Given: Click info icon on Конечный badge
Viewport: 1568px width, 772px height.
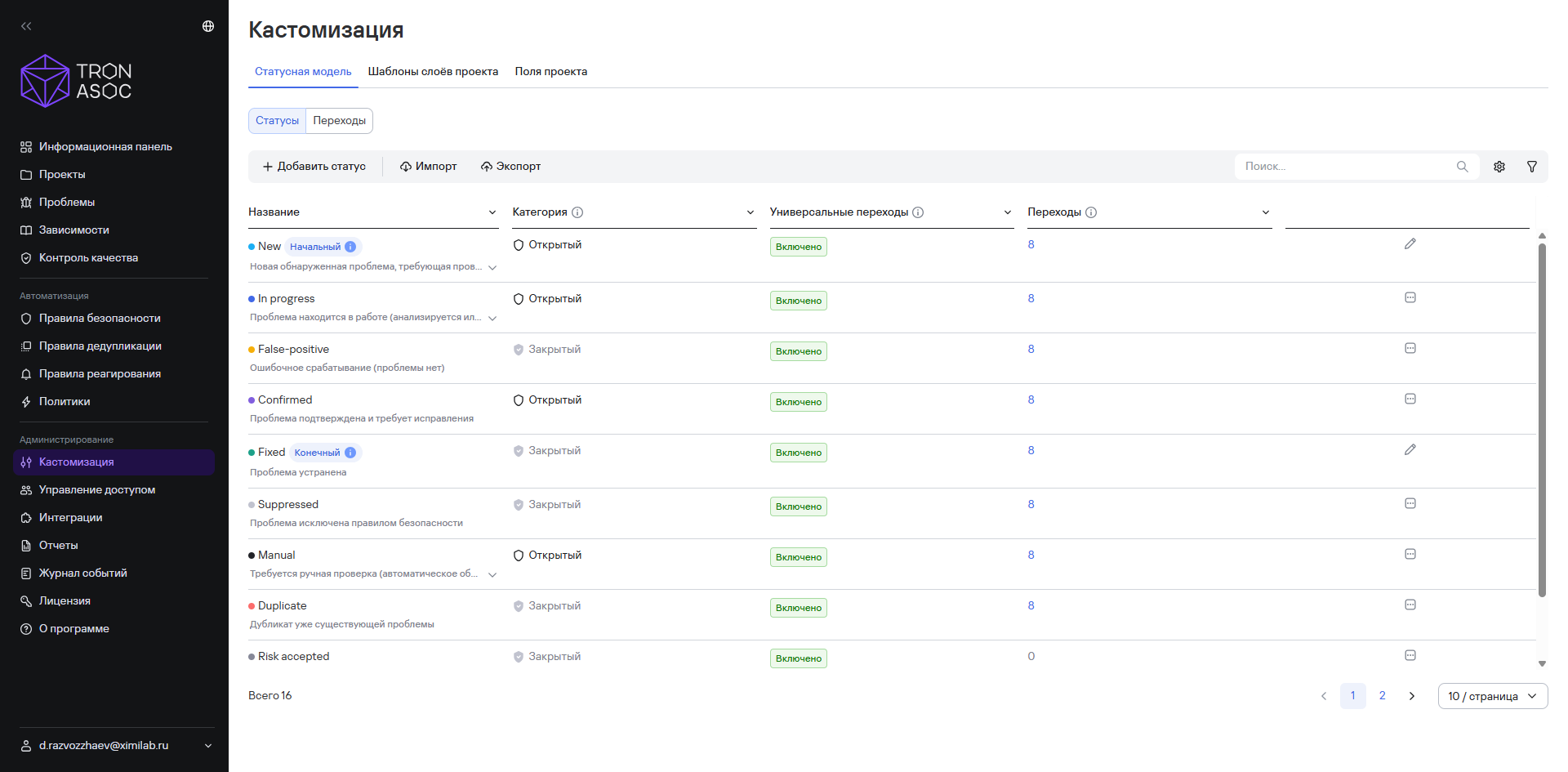Looking at the screenshot, I should tap(350, 453).
